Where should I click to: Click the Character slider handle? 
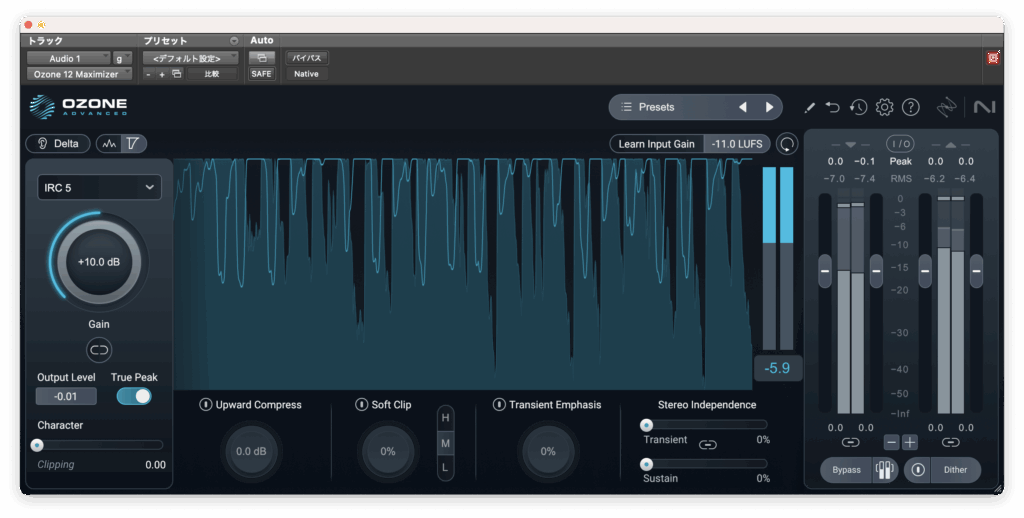tap(38, 445)
